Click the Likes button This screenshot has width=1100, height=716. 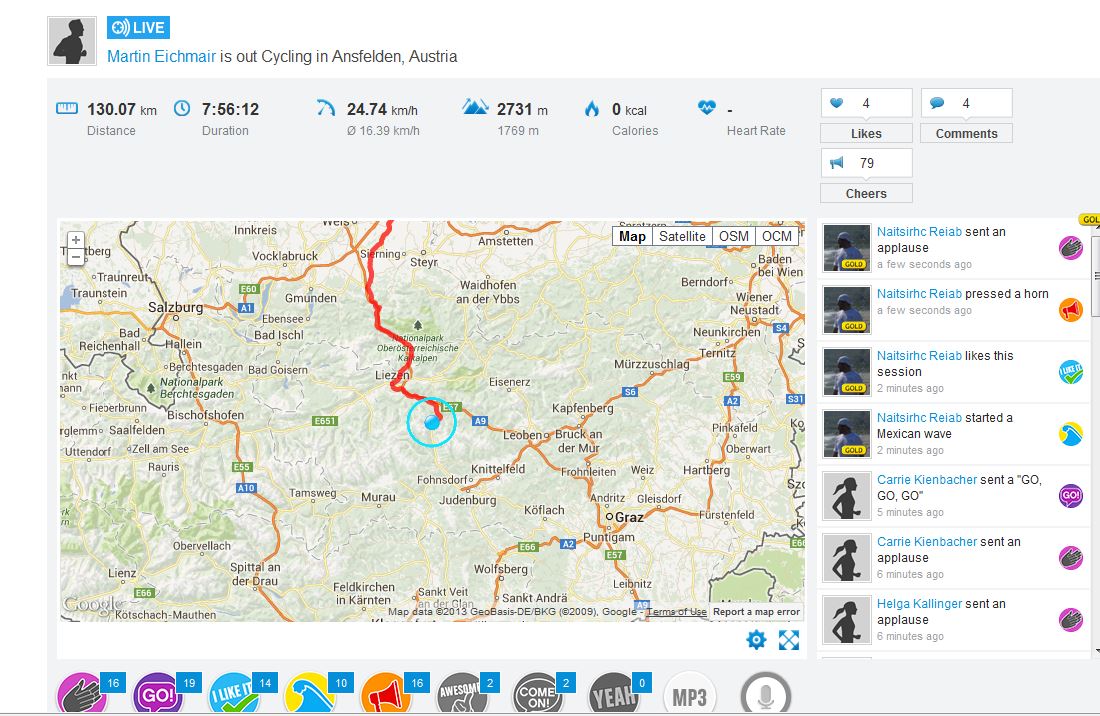click(866, 133)
